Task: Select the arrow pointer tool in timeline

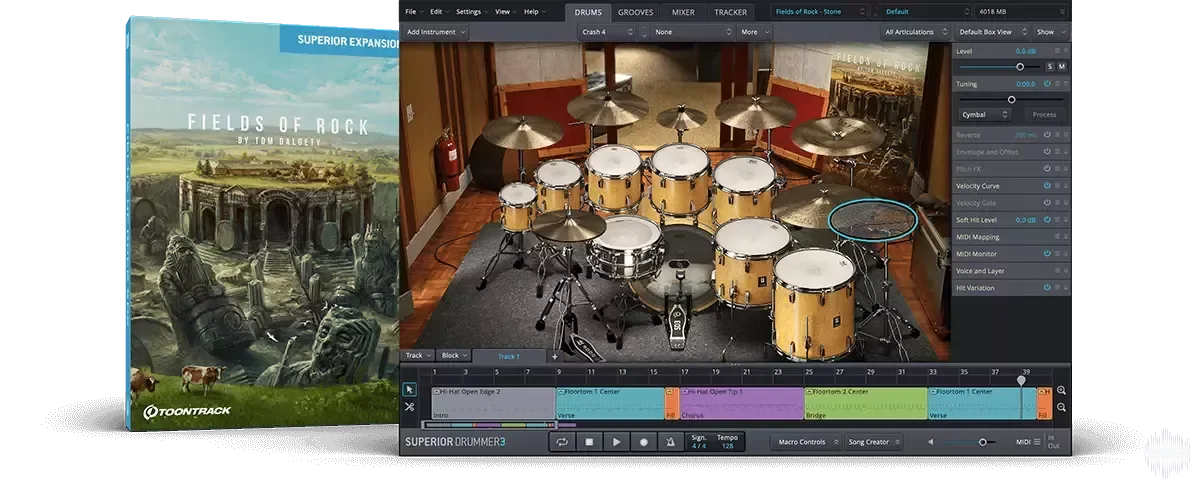Action: pos(409,389)
